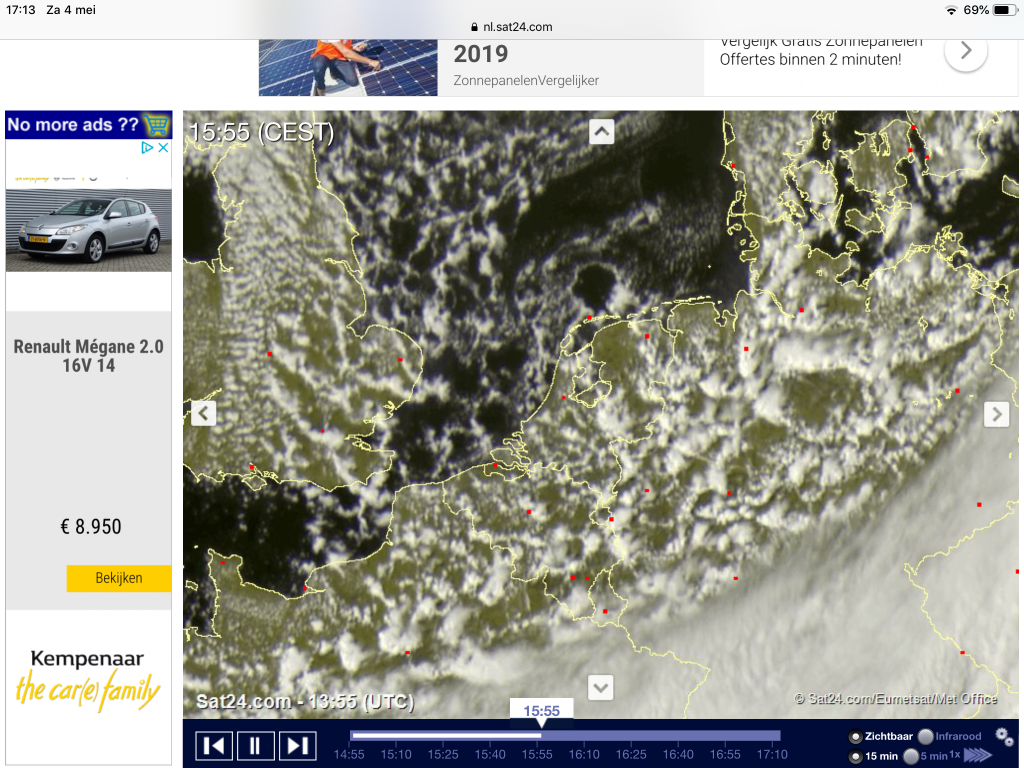Pan the map down with chevron
The image size is (1024, 768).
pyautogui.click(x=601, y=687)
